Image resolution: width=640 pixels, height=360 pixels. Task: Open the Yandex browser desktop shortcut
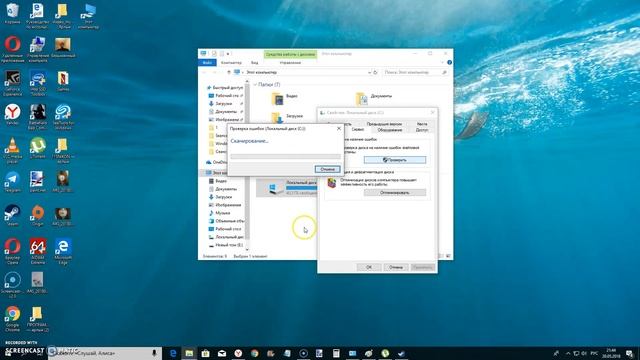[12, 114]
